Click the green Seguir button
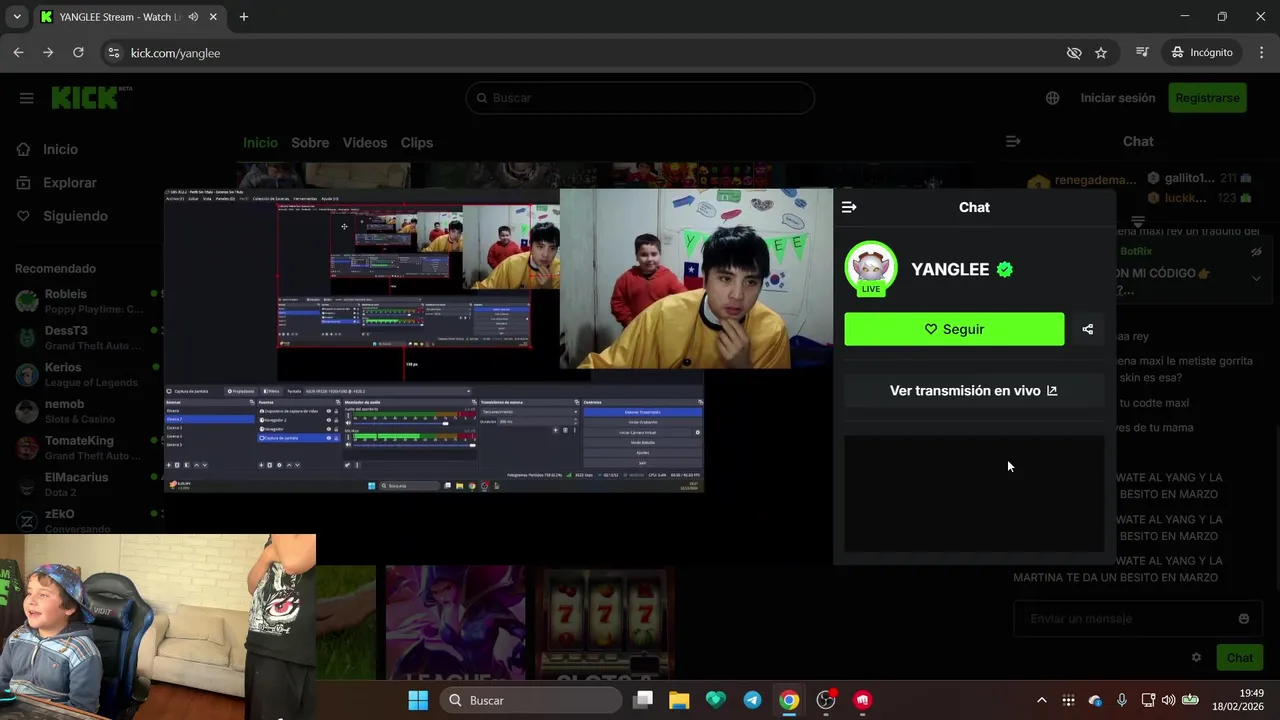 (954, 329)
